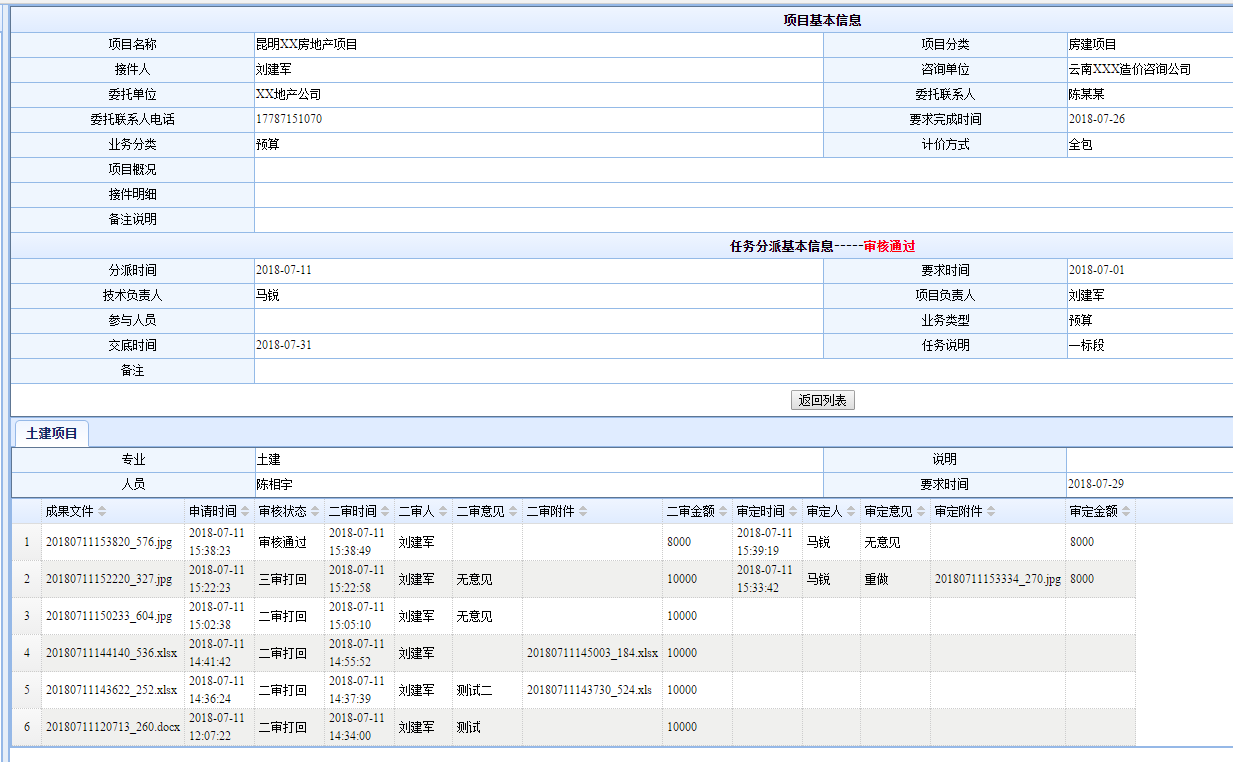The width and height of the screenshot is (1233, 762).
Task: Open result file 20180711120713_260.docx
Action: (x=113, y=728)
